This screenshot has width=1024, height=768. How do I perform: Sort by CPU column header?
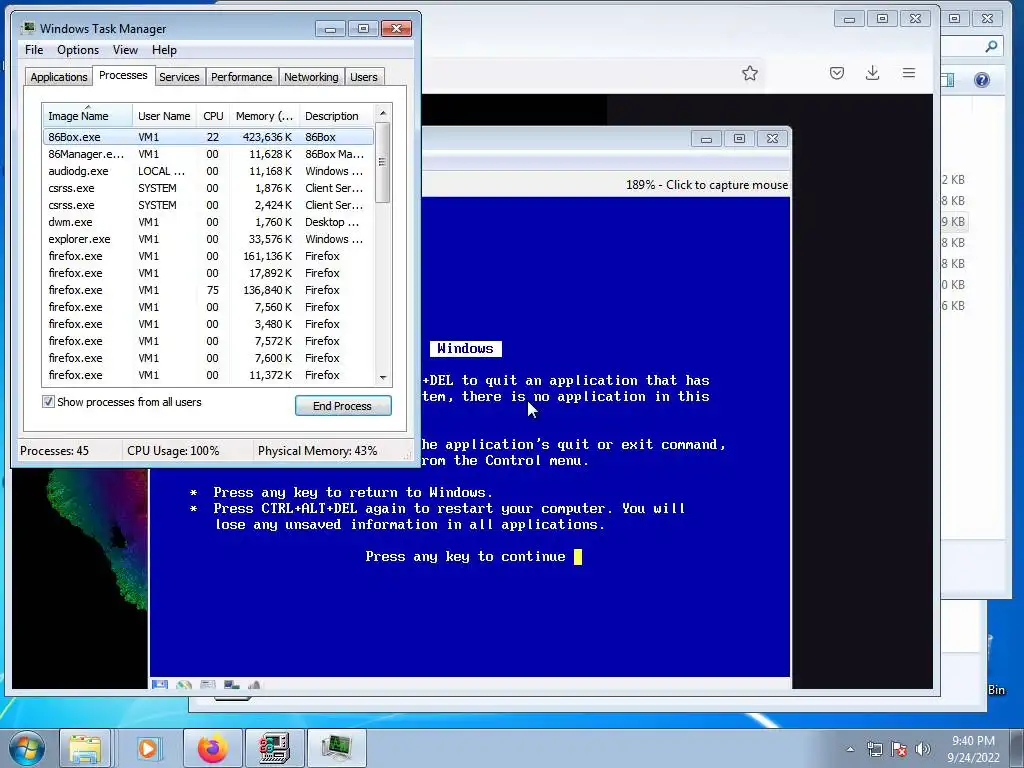213,116
